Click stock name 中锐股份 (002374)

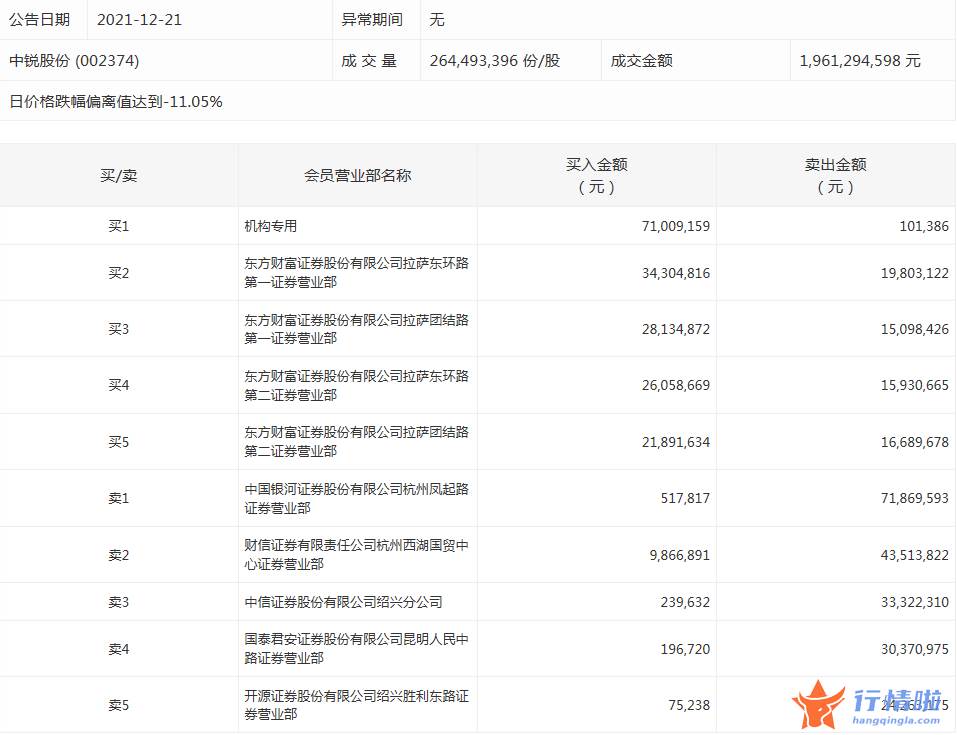74,60
